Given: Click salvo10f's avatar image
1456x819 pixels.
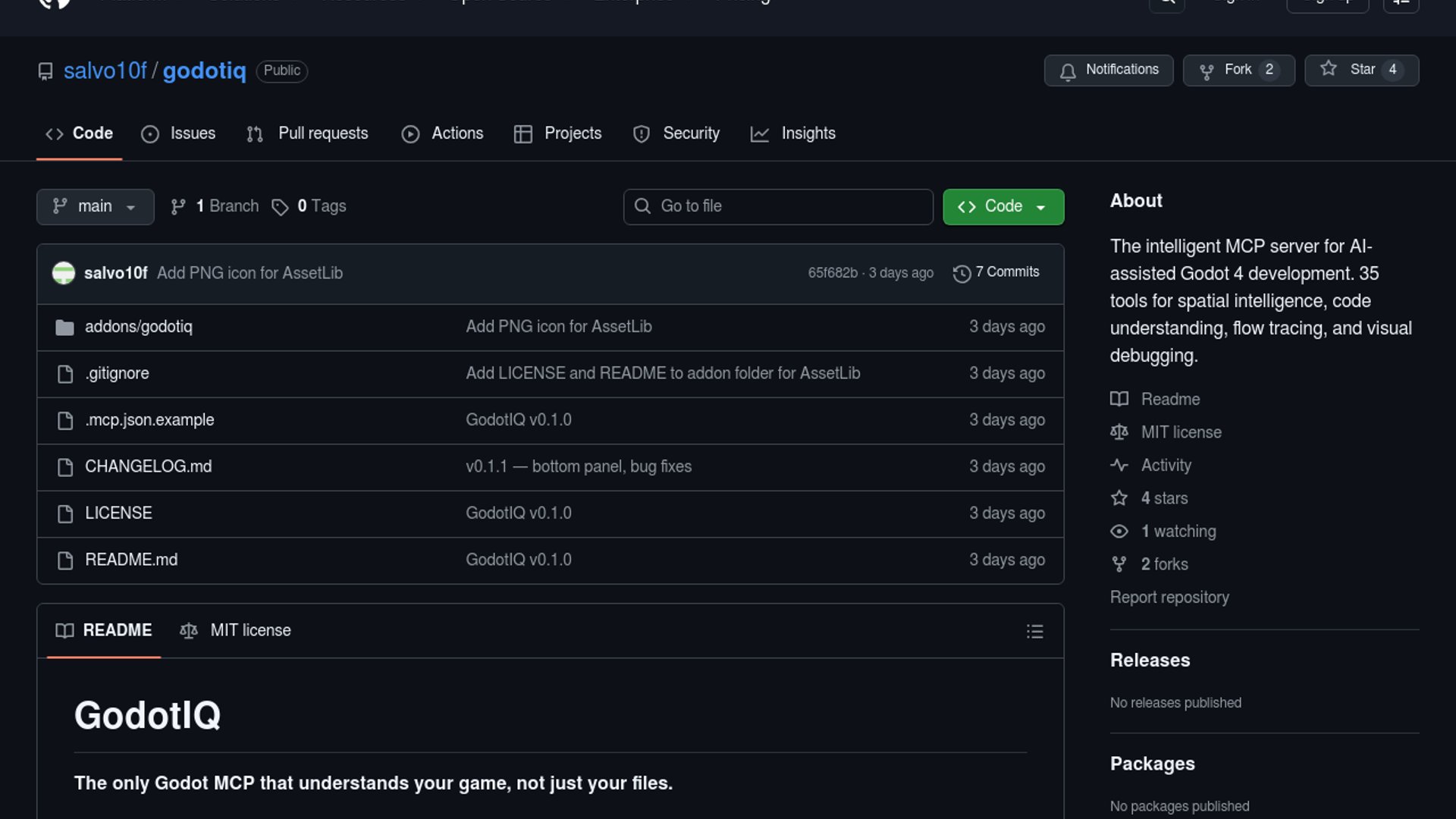Looking at the screenshot, I should pos(64,273).
